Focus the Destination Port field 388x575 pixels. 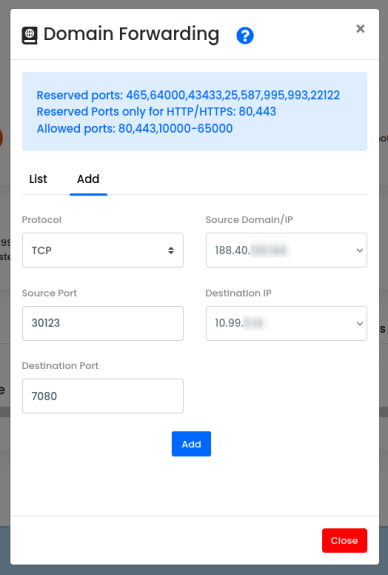coord(103,396)
